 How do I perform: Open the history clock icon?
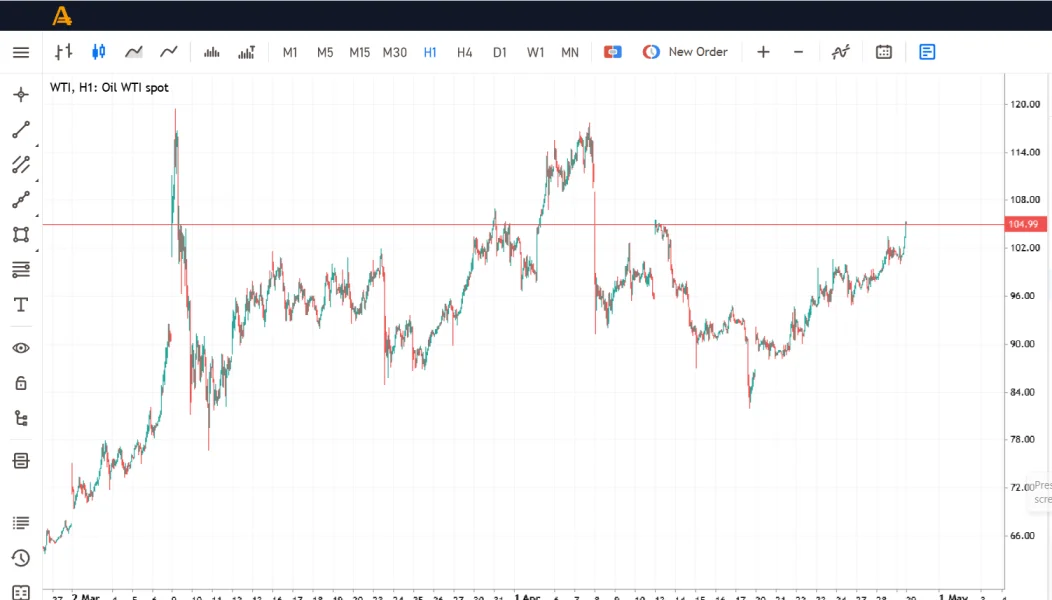click(21, 558)
